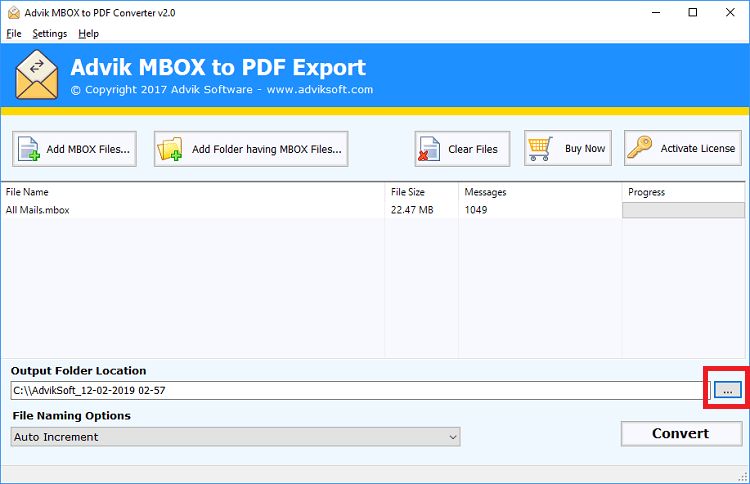Click the progress bar for All Mails.mbox
Screen dimensions: 750x484
pos(683,210)
